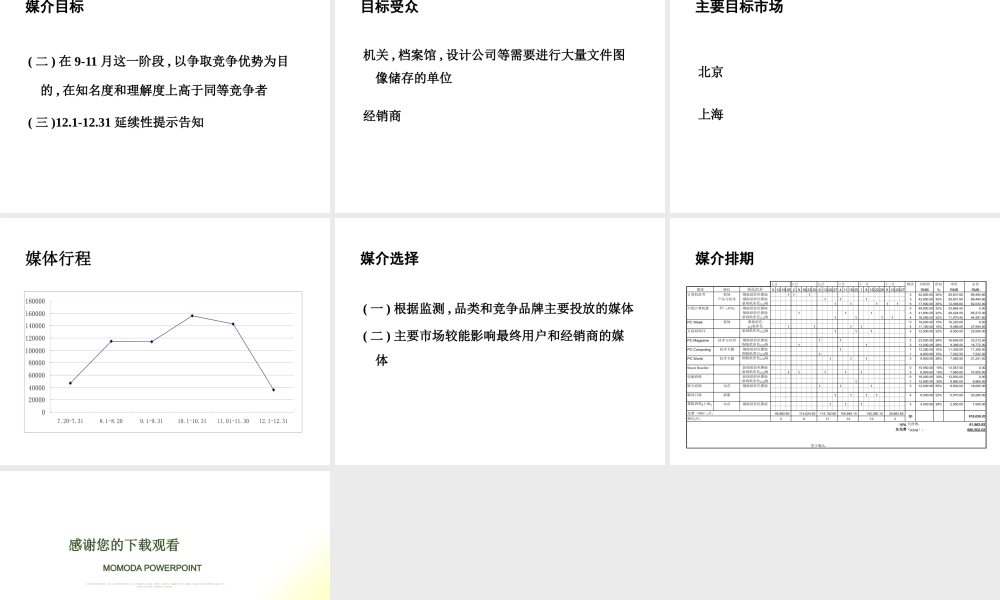The image size is (1000, 600).
Task: Select the 媒介排期 slide title
Action: pyautogui.click(x=724, y=258)
